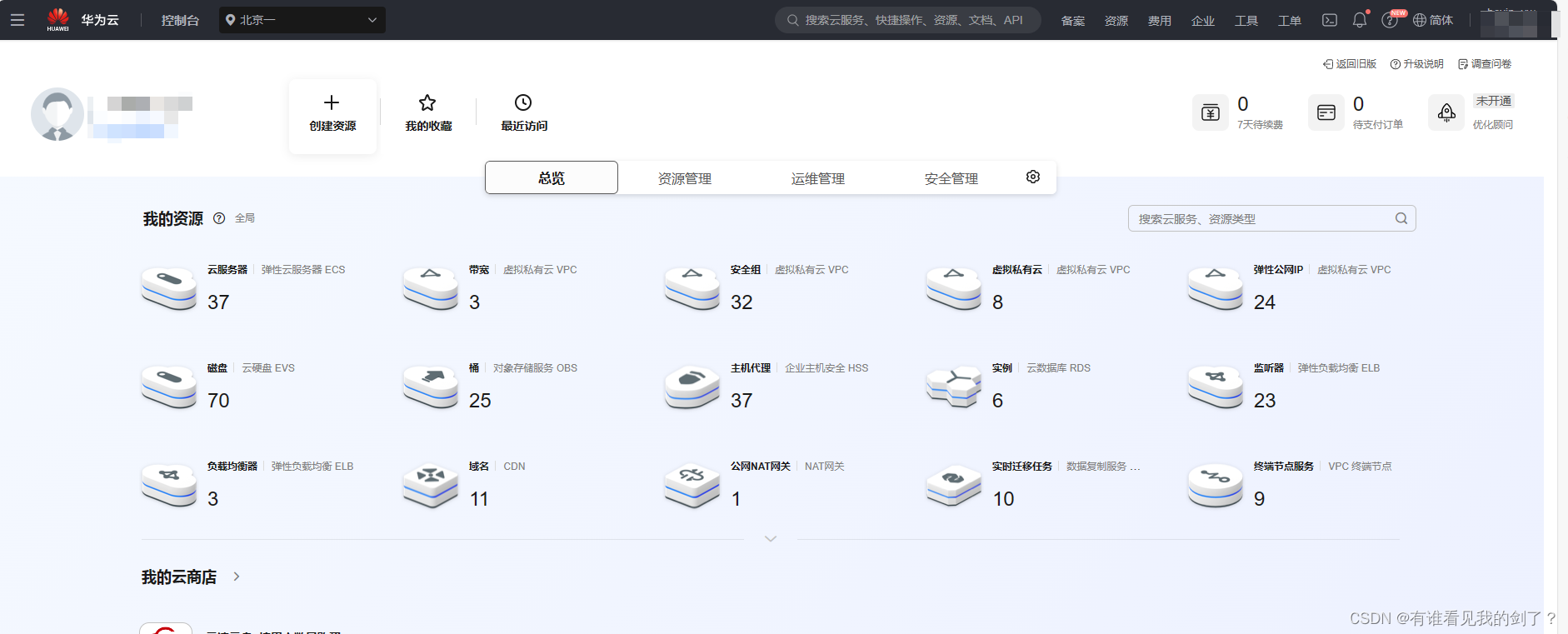Click the 主机代理 HSS resource icon
This screenshot has height=634, width=1568.
pos(692,387)
